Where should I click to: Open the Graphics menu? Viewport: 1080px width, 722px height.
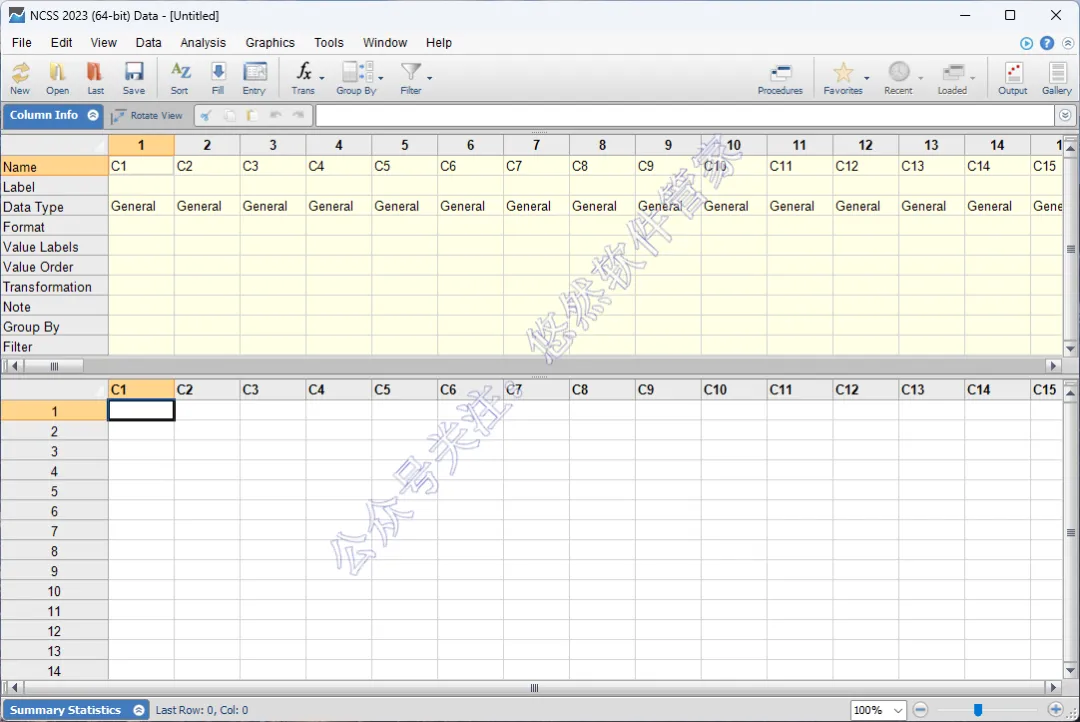[270, 43]
